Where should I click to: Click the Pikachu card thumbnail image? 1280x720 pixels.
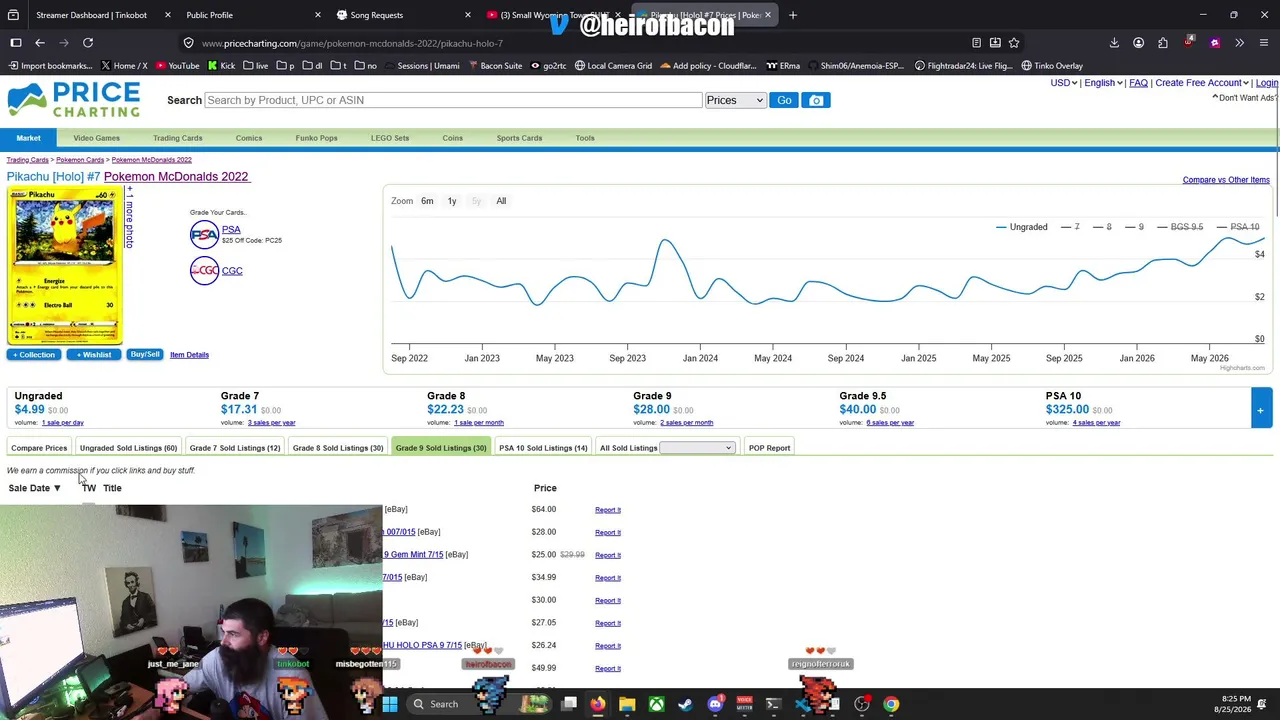pos(65,266)
